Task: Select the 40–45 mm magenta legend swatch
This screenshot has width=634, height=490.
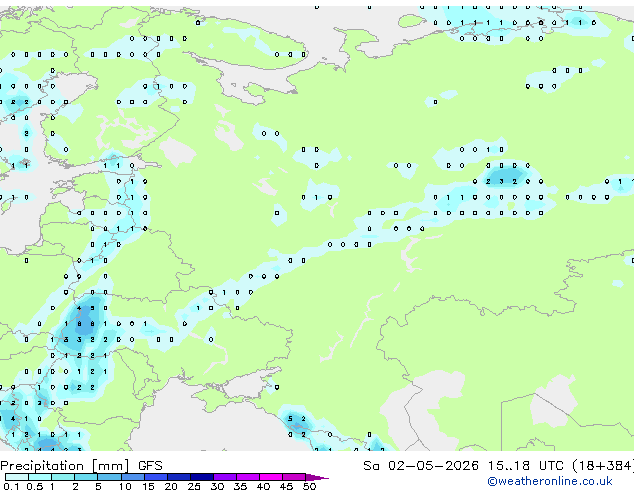Action: 271,477
